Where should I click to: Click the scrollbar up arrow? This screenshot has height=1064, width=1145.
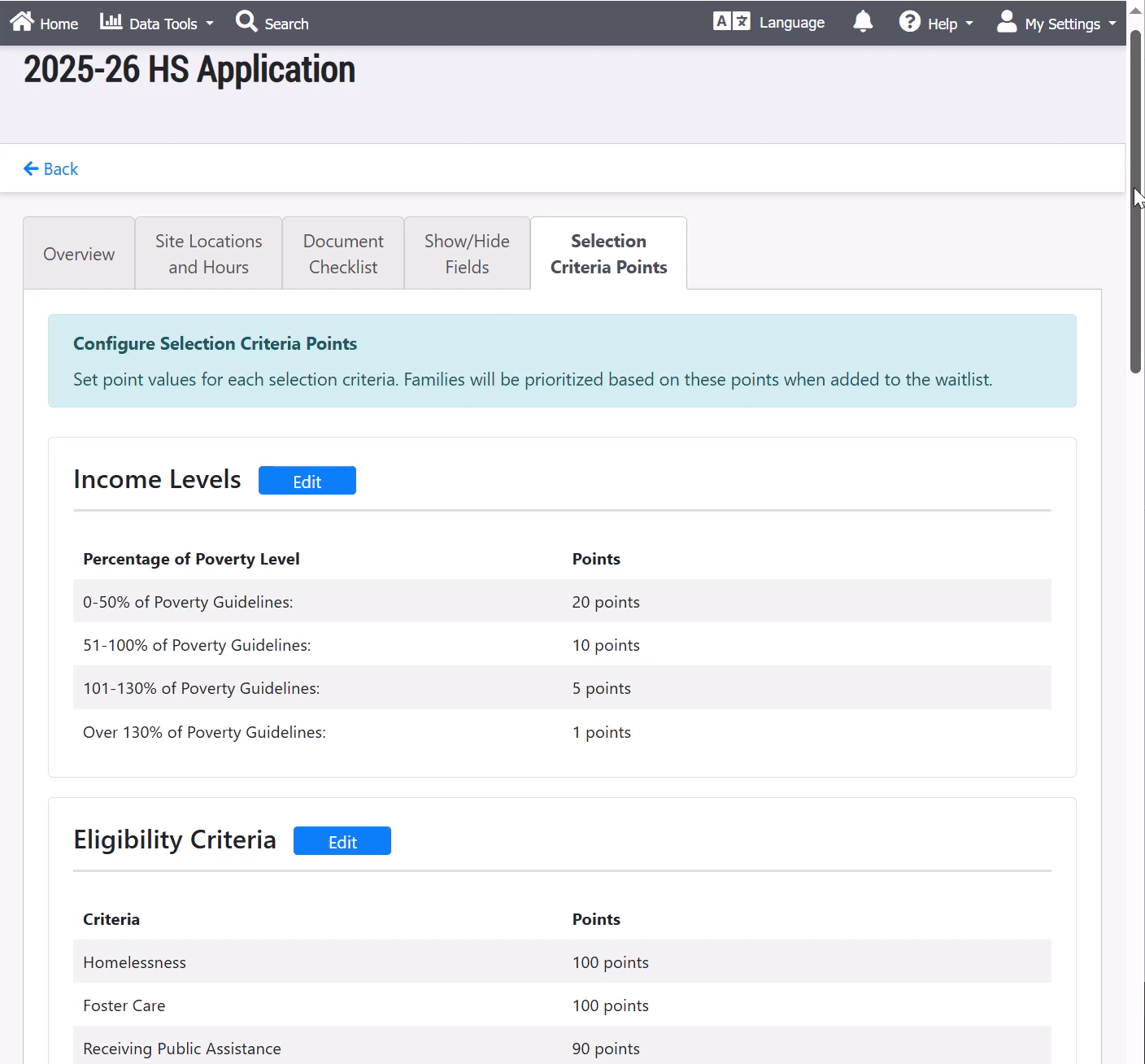tap(1136, 11)
